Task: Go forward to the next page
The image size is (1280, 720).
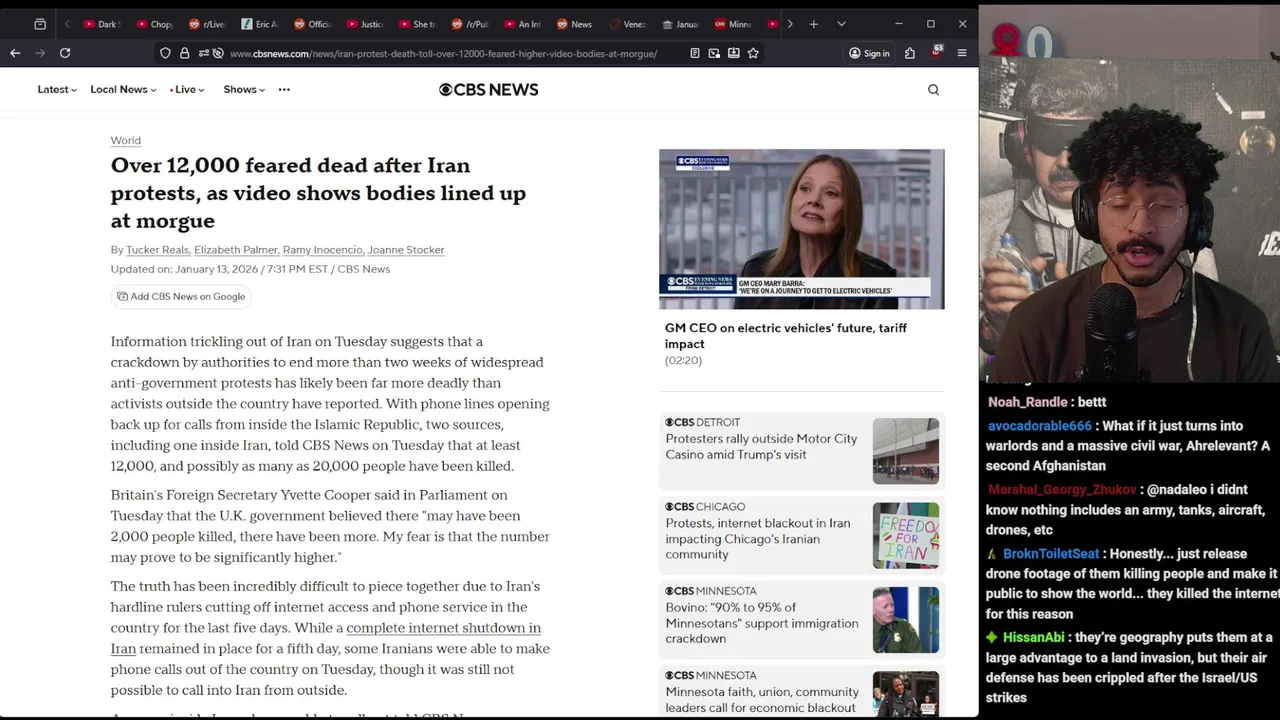Action: pos(40,53)
